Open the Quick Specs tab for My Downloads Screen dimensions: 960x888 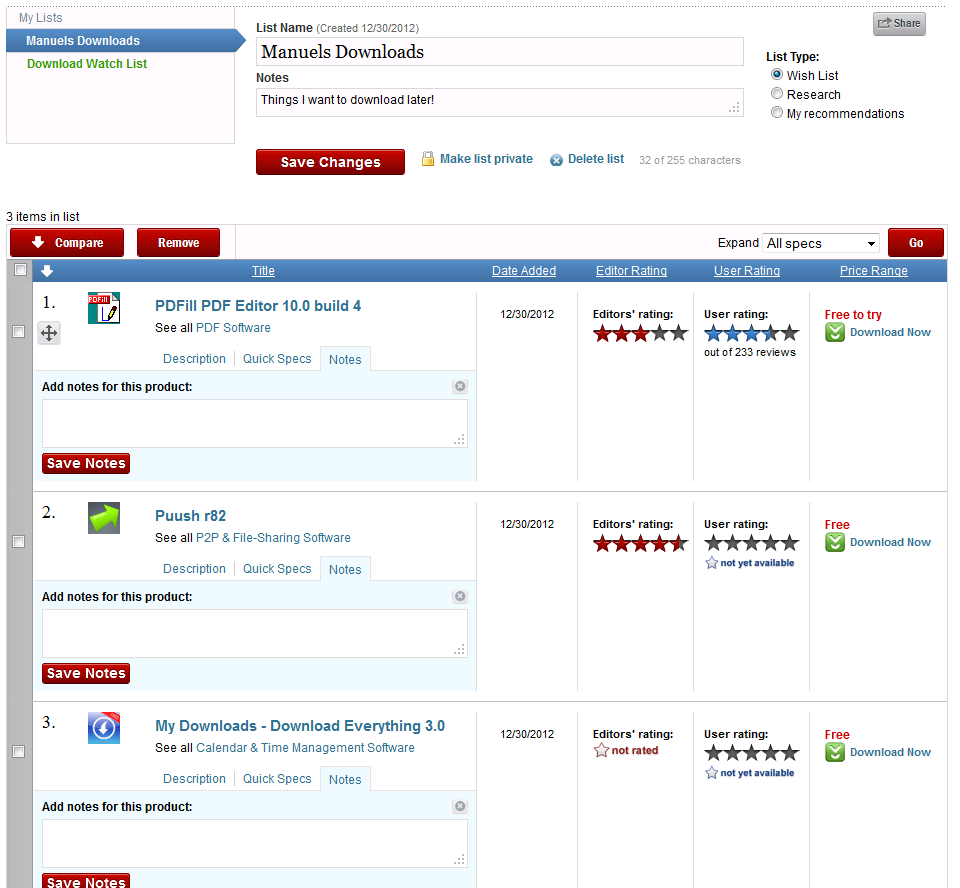coord(277,779)
